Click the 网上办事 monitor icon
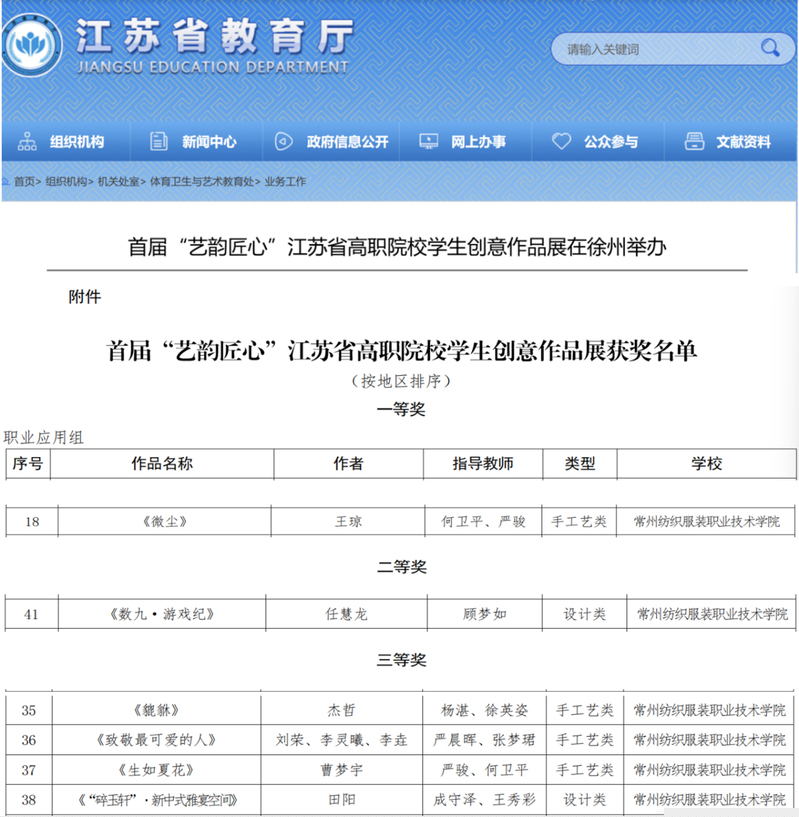This screenshot has height=817, width=799. (428, 142)
